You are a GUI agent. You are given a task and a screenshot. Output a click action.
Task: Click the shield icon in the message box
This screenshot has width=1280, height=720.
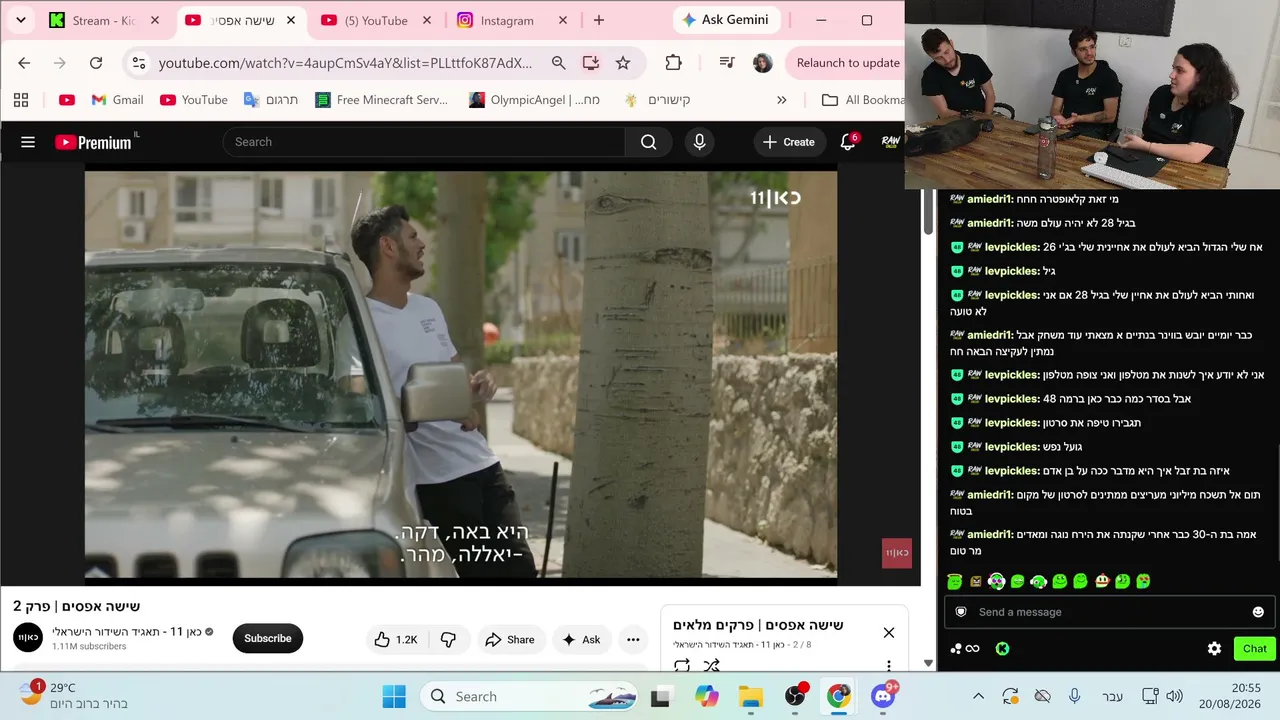tap(961, 612)
